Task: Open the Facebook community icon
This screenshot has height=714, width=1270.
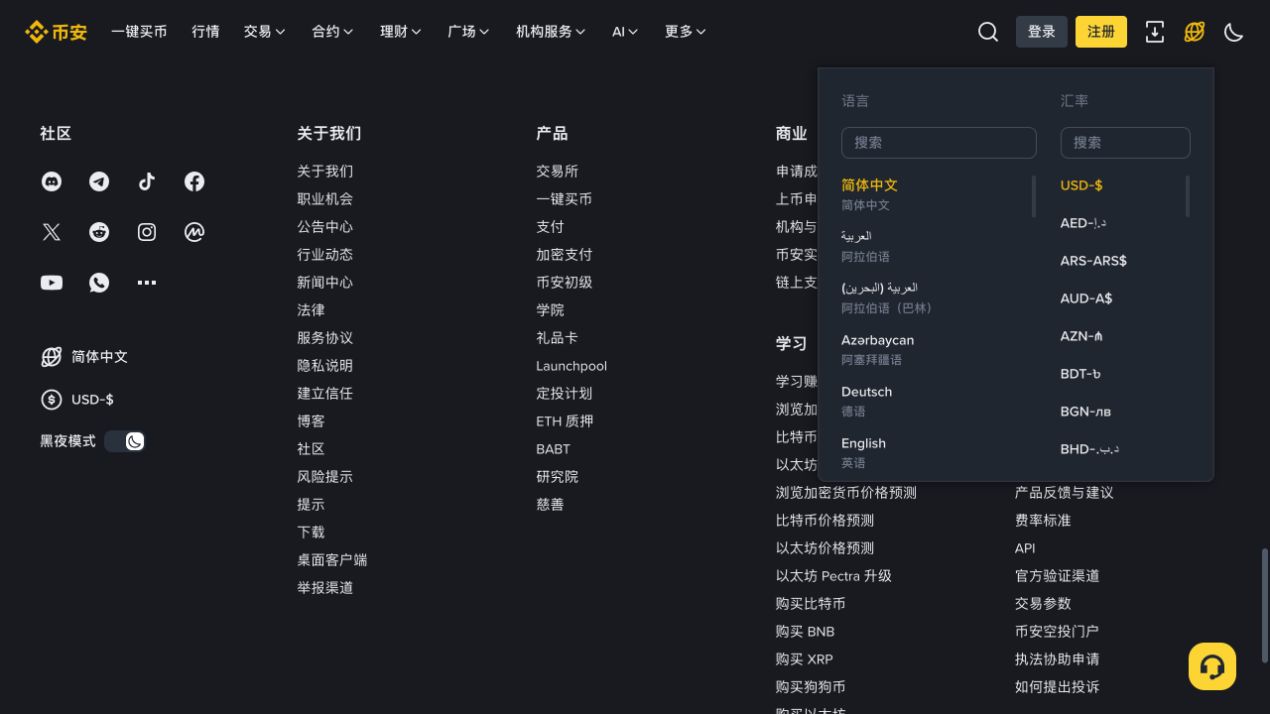Action: [x=194, y=181]
